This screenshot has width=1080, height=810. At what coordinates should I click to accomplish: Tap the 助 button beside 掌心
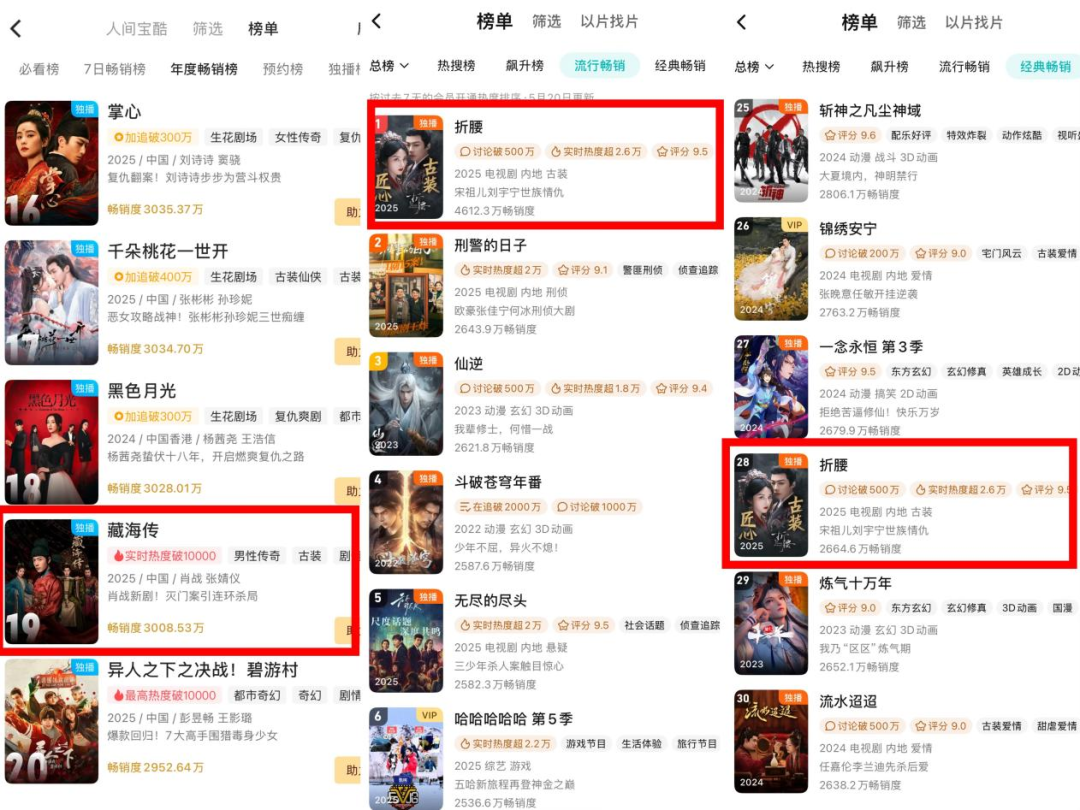[x=349, y=211]
